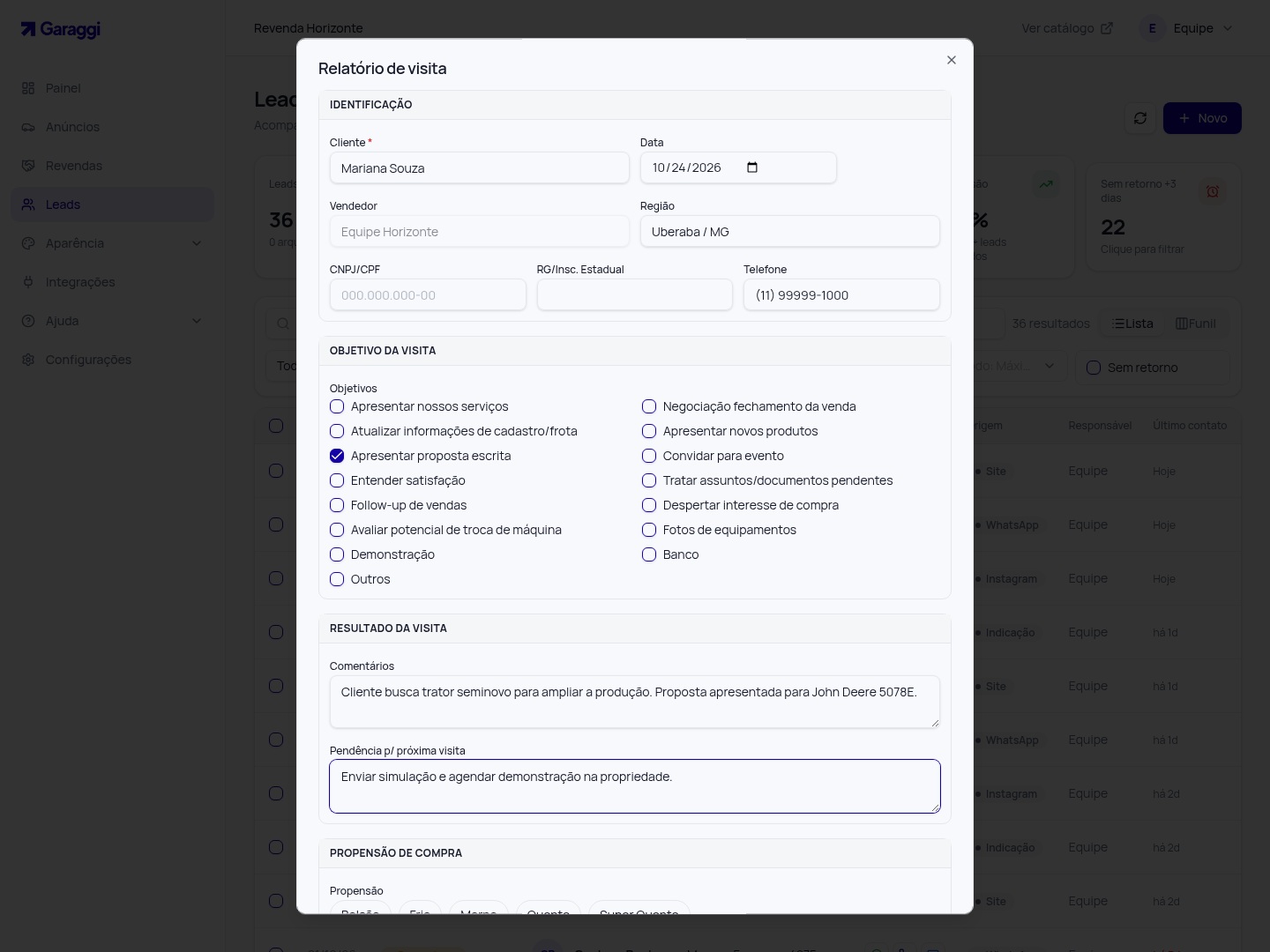Image resolution: width=1270 pixels, height=952 pixels.
Task: Check Fotos de equipamentos
Action: 649,530
